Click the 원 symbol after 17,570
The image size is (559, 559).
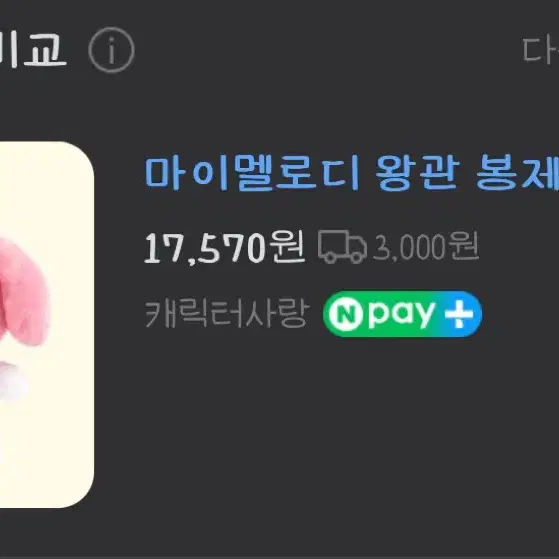[x=287, y=246]
